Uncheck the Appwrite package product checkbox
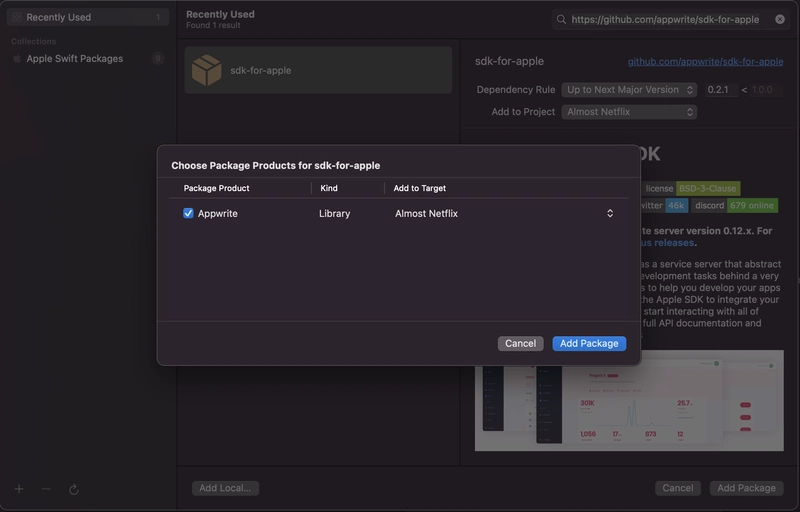This screenshot has width=800, height=512. (188, 213)
